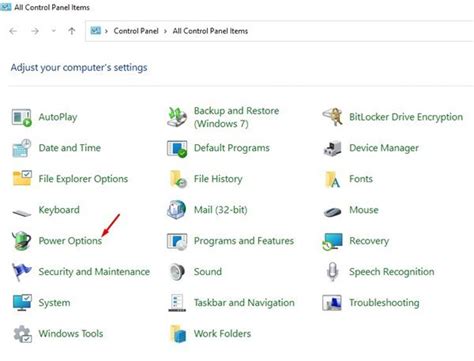Open the BitLocker Drive Encryption keys icon
Image resolution: width=474 pixels, height=361 pixels.
332,117
